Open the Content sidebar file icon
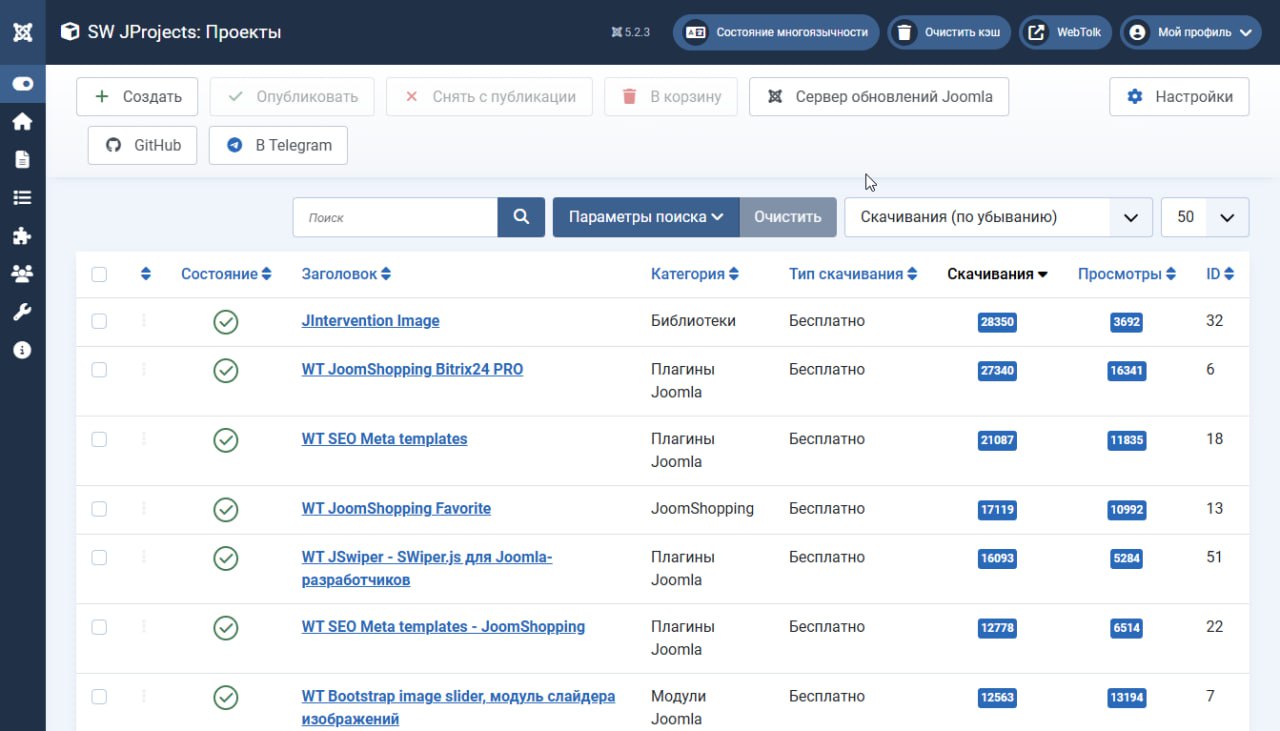The image size is (1280, 731). (22, 160)
